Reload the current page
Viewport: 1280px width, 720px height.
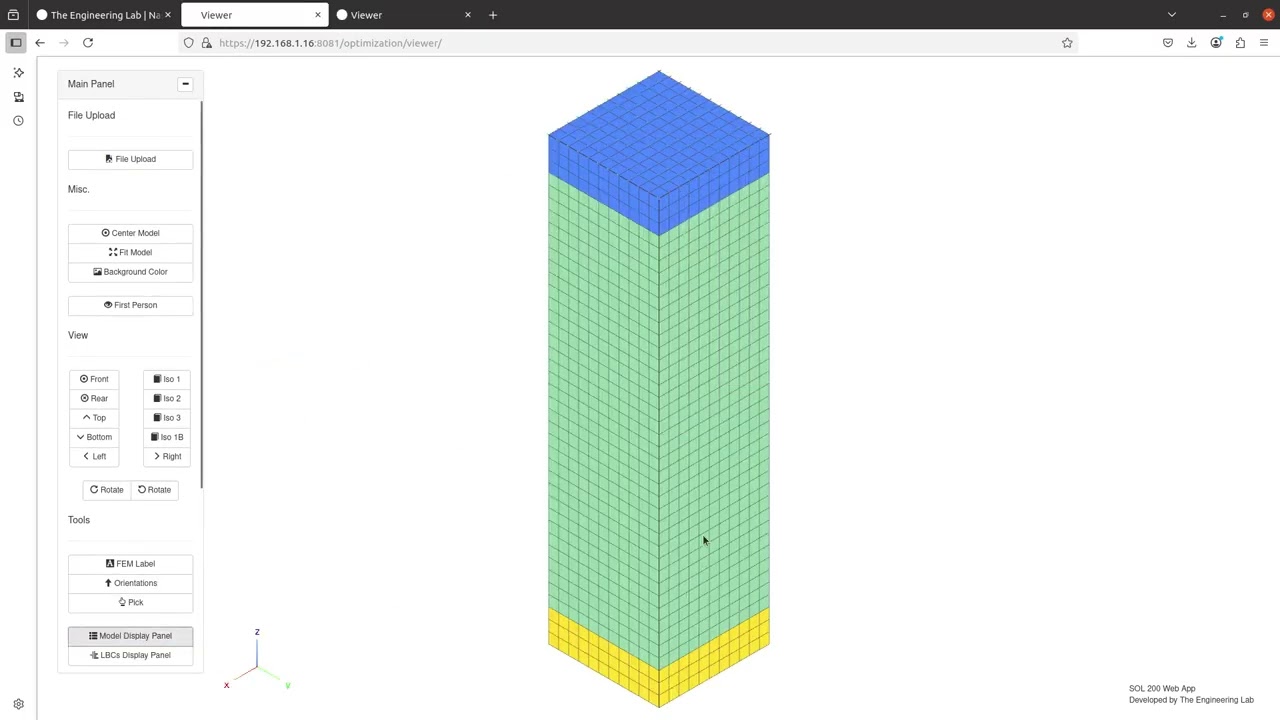click(x=88, y=43)
